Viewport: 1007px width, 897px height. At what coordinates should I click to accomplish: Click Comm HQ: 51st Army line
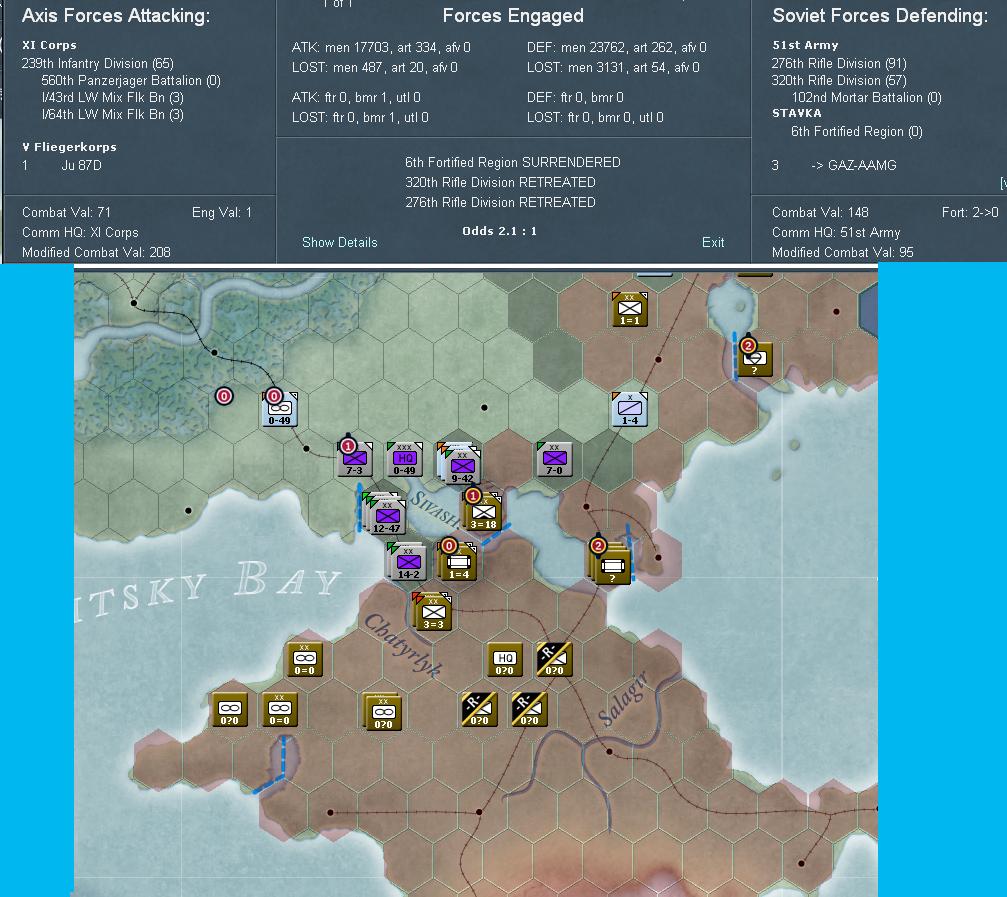click(x=836, y=232)
